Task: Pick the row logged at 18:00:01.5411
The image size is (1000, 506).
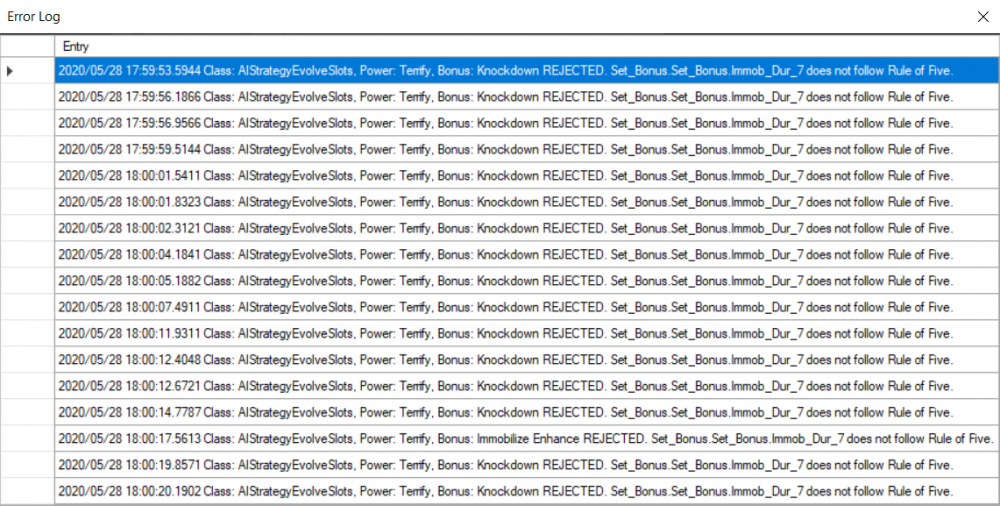Action: pyautogui.click(x=505, y=176)
